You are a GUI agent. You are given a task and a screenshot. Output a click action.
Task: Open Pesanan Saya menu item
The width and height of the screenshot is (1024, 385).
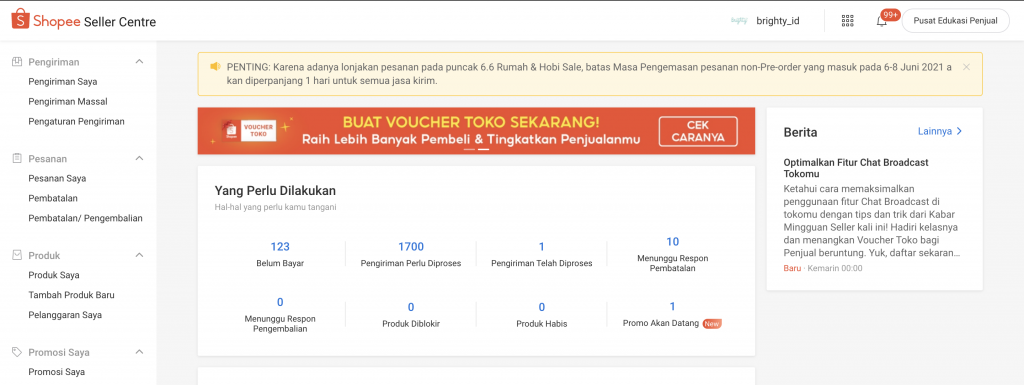coord(57,178)
